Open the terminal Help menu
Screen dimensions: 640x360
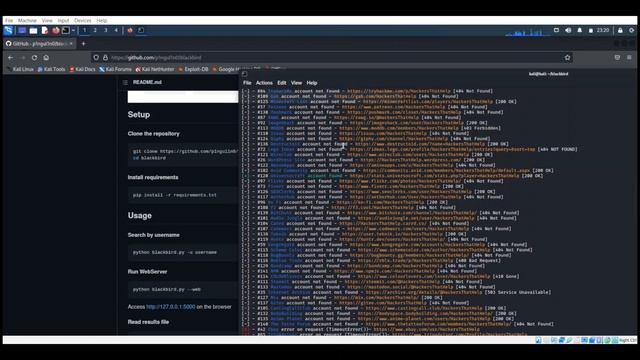click(312, 83)
